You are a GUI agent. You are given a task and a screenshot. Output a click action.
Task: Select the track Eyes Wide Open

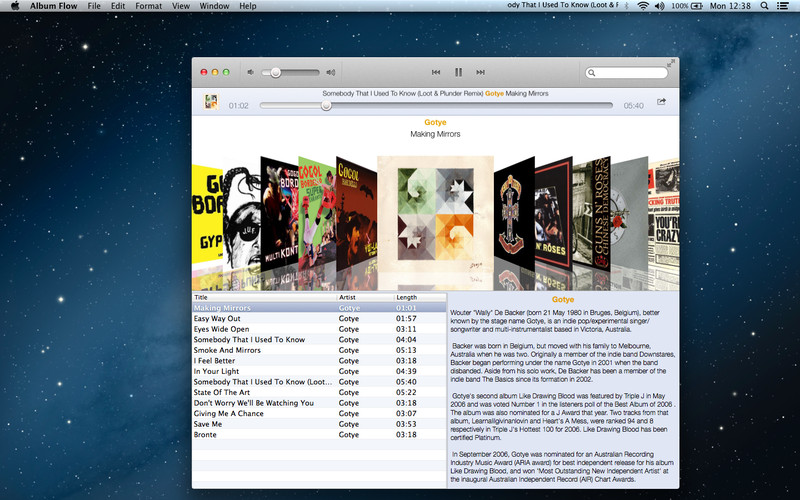tap(319, 329)
